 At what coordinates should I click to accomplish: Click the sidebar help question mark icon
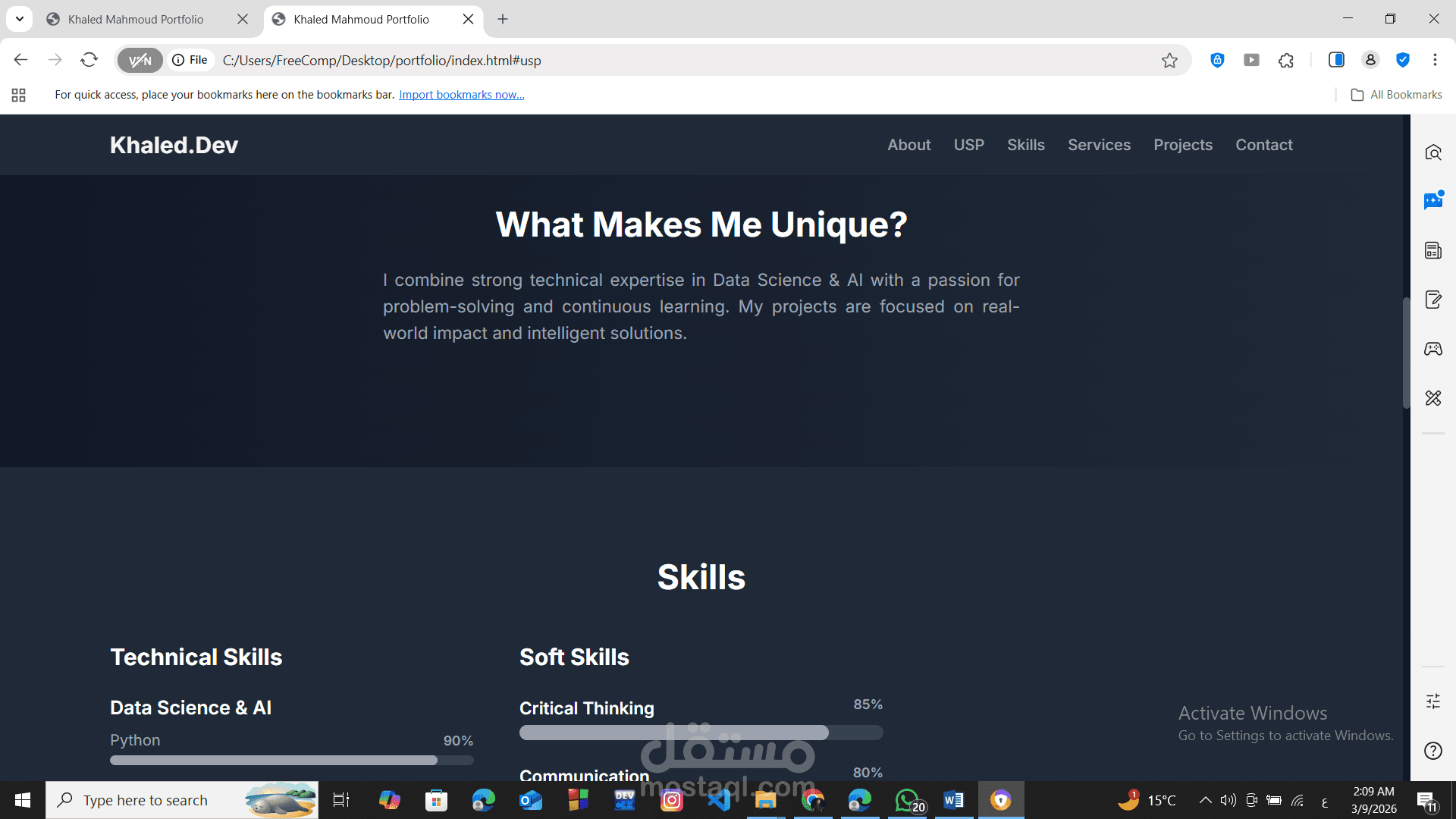1432,751
